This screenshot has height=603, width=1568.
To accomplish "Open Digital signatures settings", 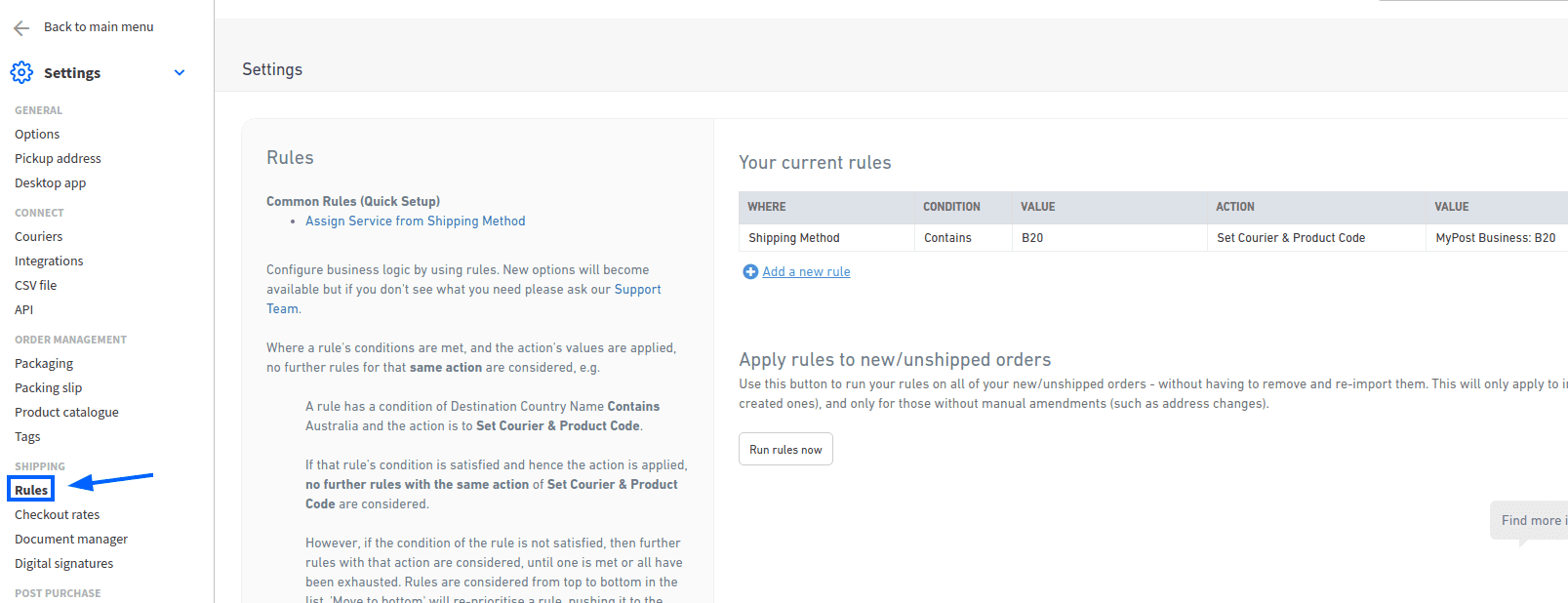I will 63,564.
